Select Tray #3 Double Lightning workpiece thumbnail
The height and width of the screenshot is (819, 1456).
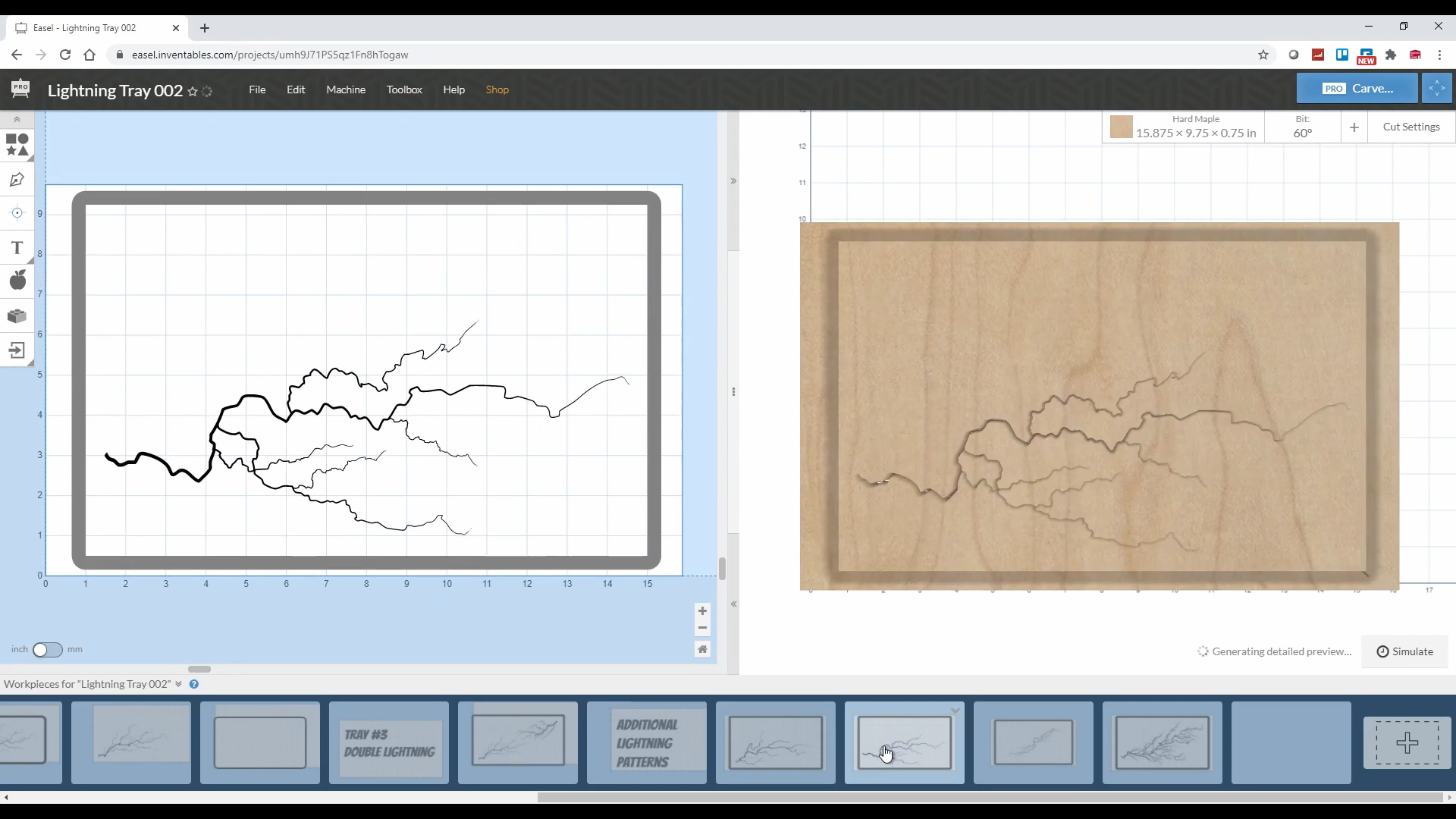point(390,742)
